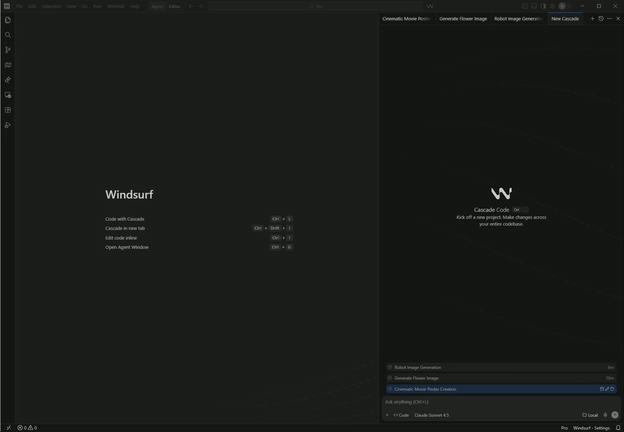Switch to Editor view toggle

[174, 6]
